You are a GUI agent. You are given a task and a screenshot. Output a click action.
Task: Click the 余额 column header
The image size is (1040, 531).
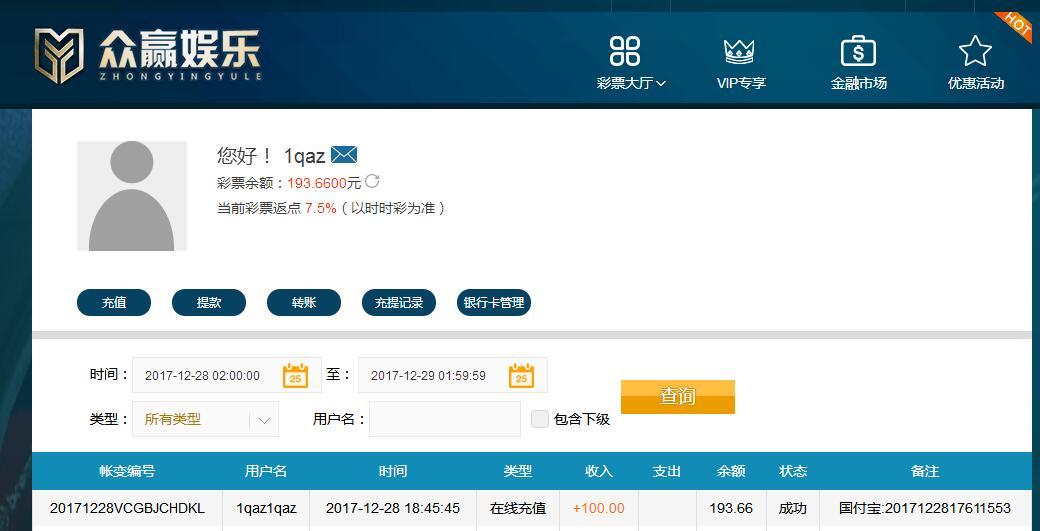(x=731, y=471)
